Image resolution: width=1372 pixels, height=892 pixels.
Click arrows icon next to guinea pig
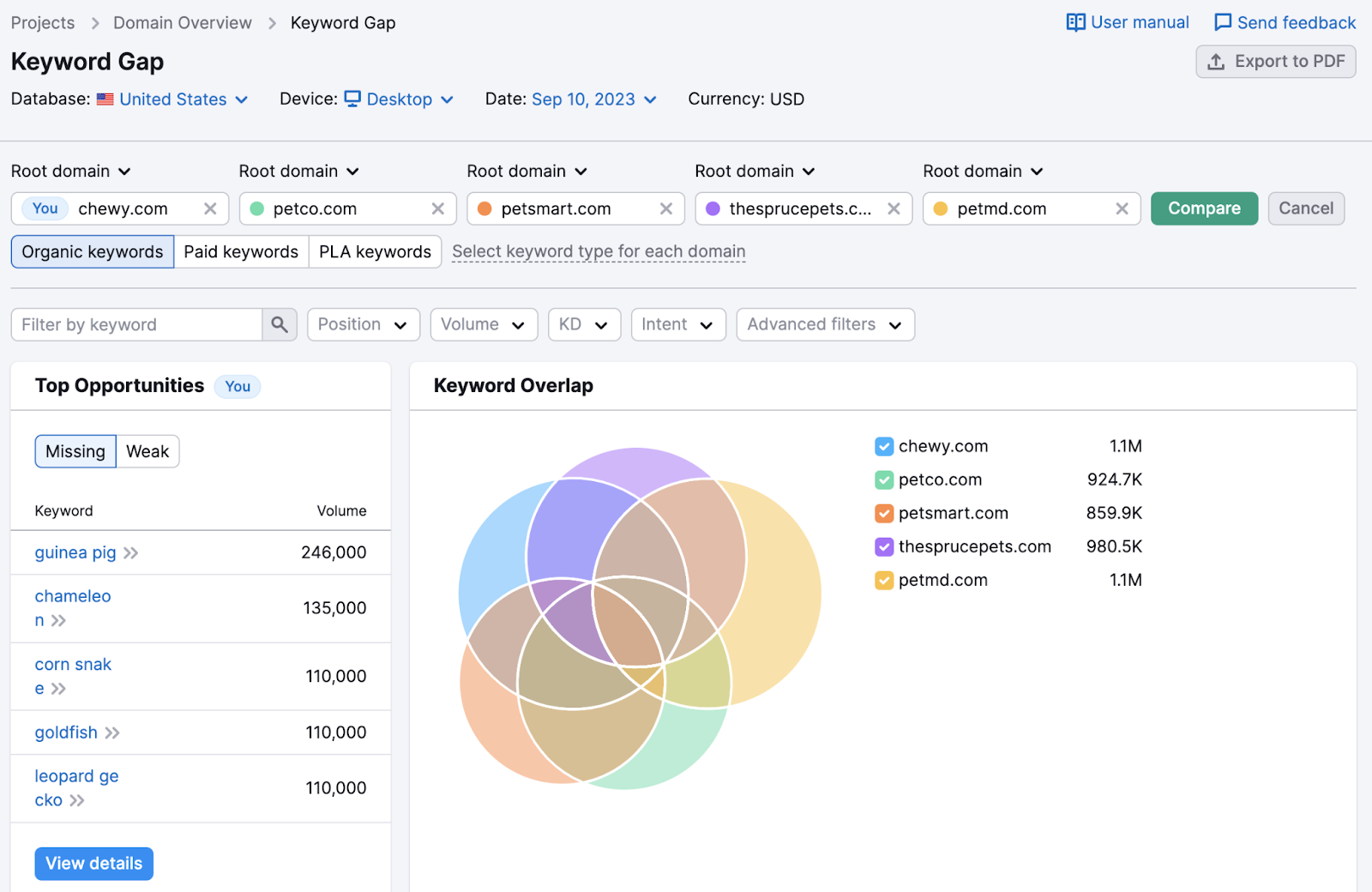130,553
